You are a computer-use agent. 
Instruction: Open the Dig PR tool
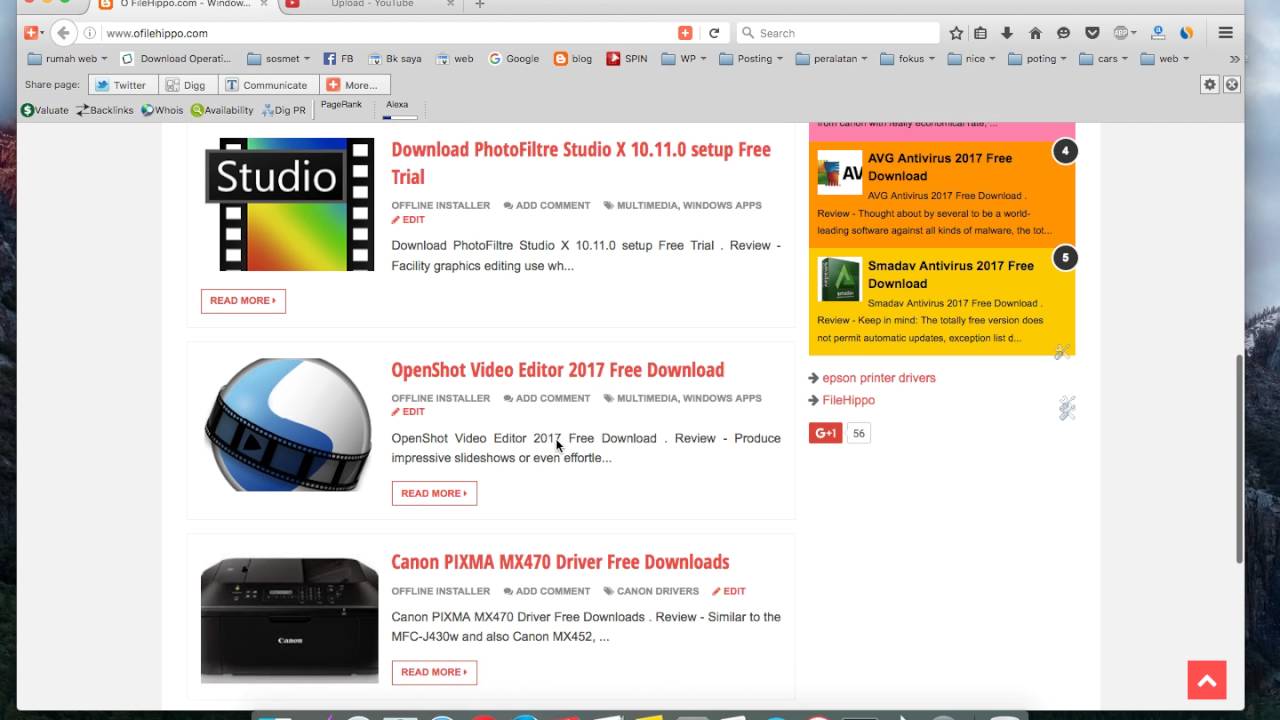click(x=284, y=110)
